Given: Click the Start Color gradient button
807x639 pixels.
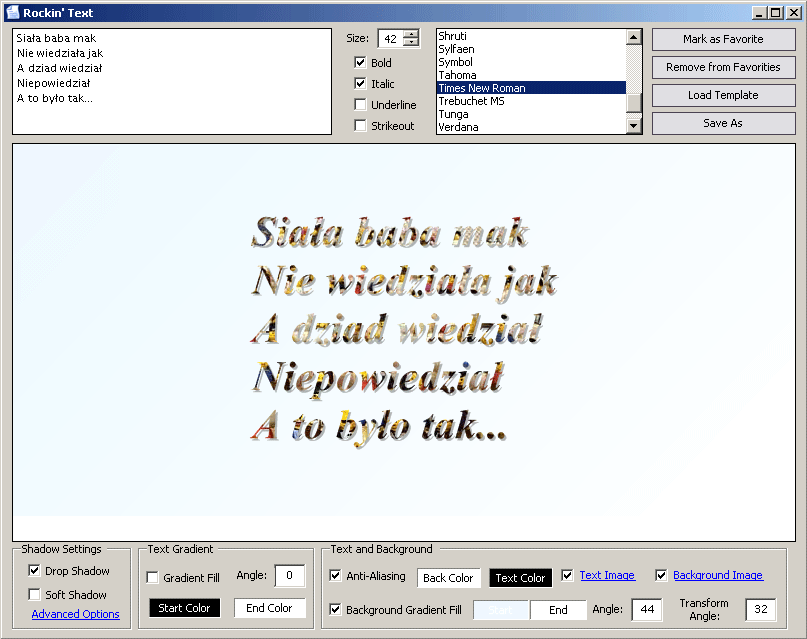Looking at the screenshot, I should (x=184, y=607).
